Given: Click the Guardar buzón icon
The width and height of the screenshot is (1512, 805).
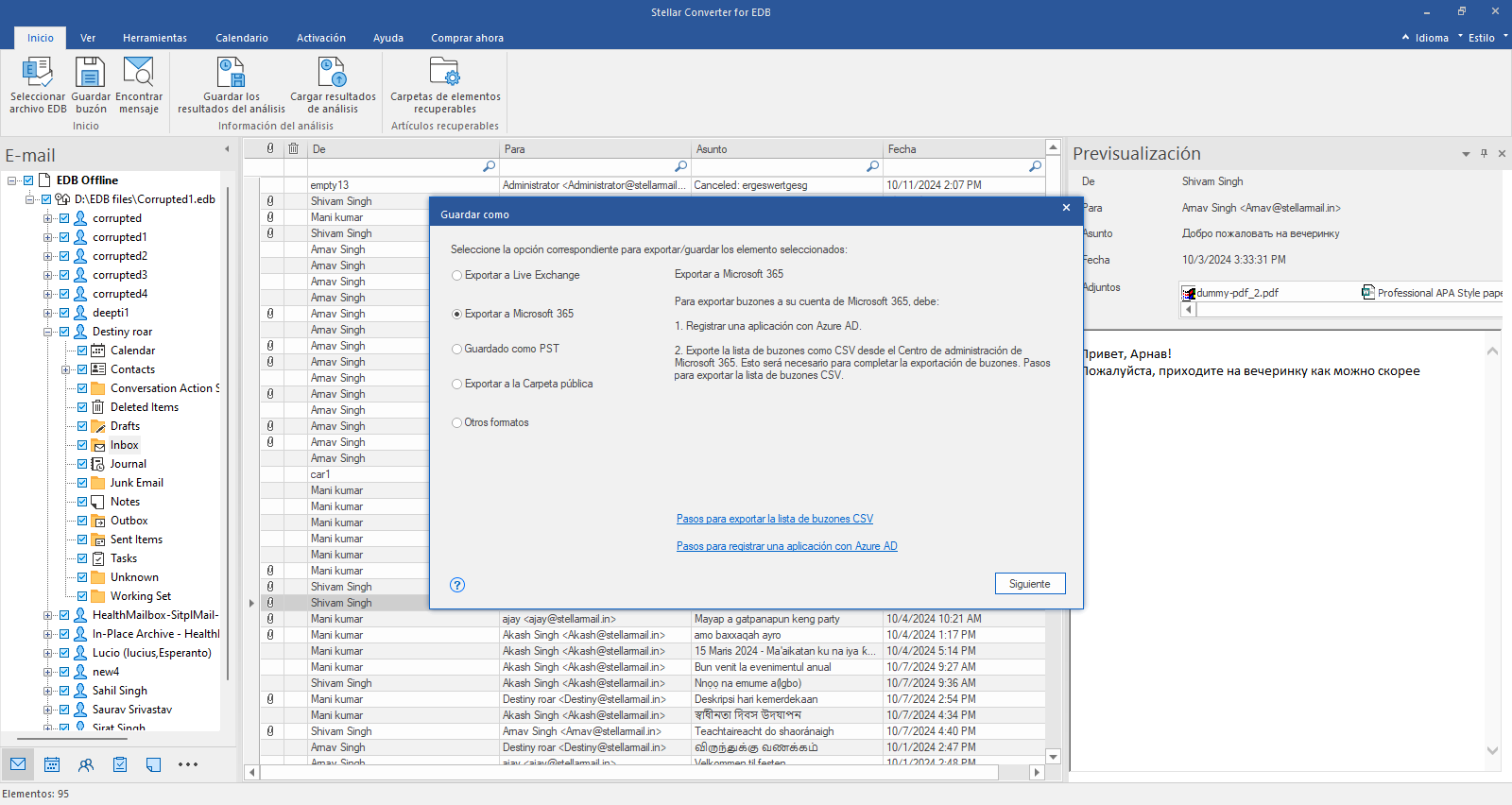Looking at the screenshot, I should click(91, 84).
